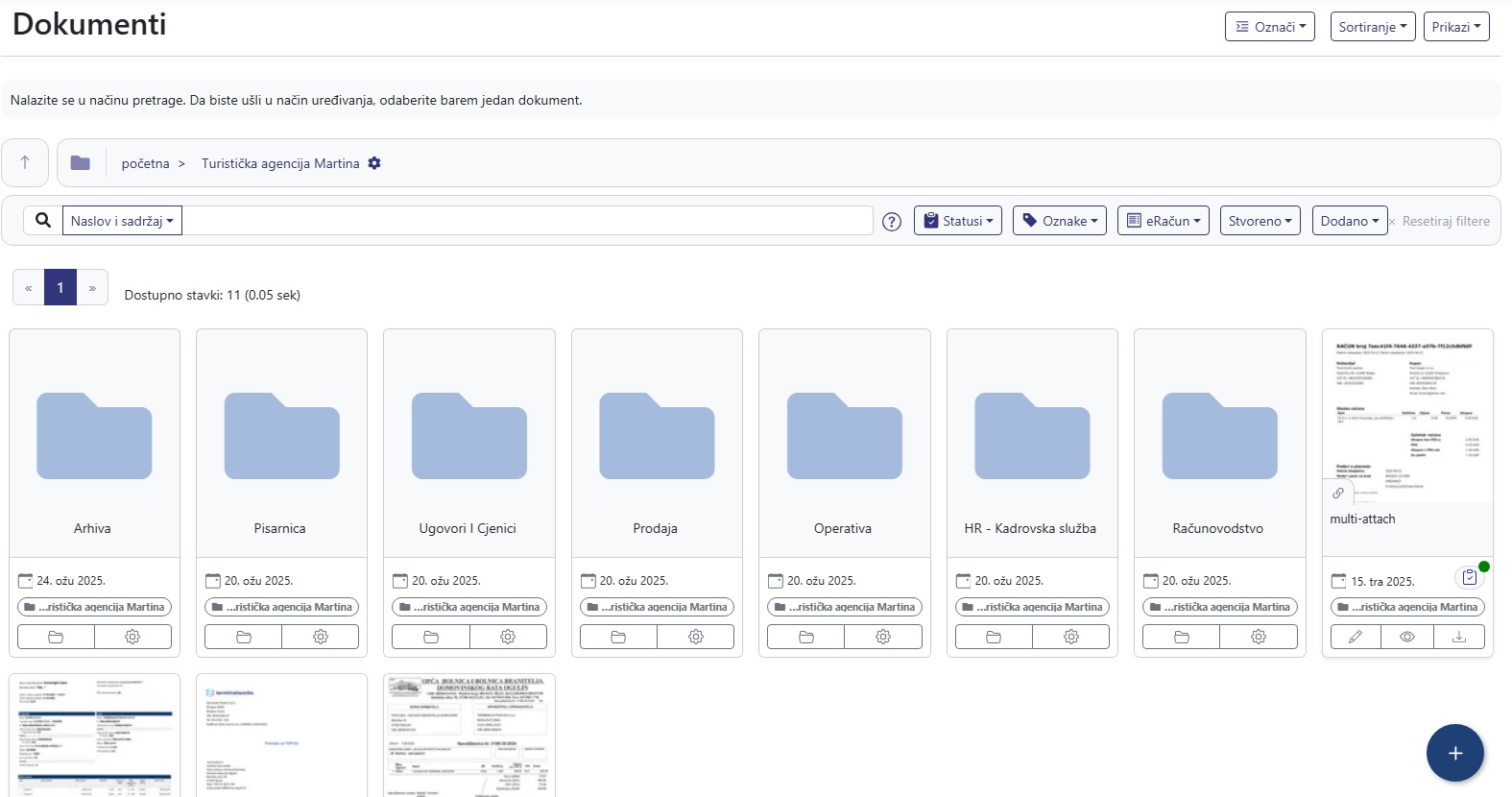This screenshot has width=1512, height=797.
Task: Open the Arhiva folder via open-folder icon
Action: pos(56,637)
